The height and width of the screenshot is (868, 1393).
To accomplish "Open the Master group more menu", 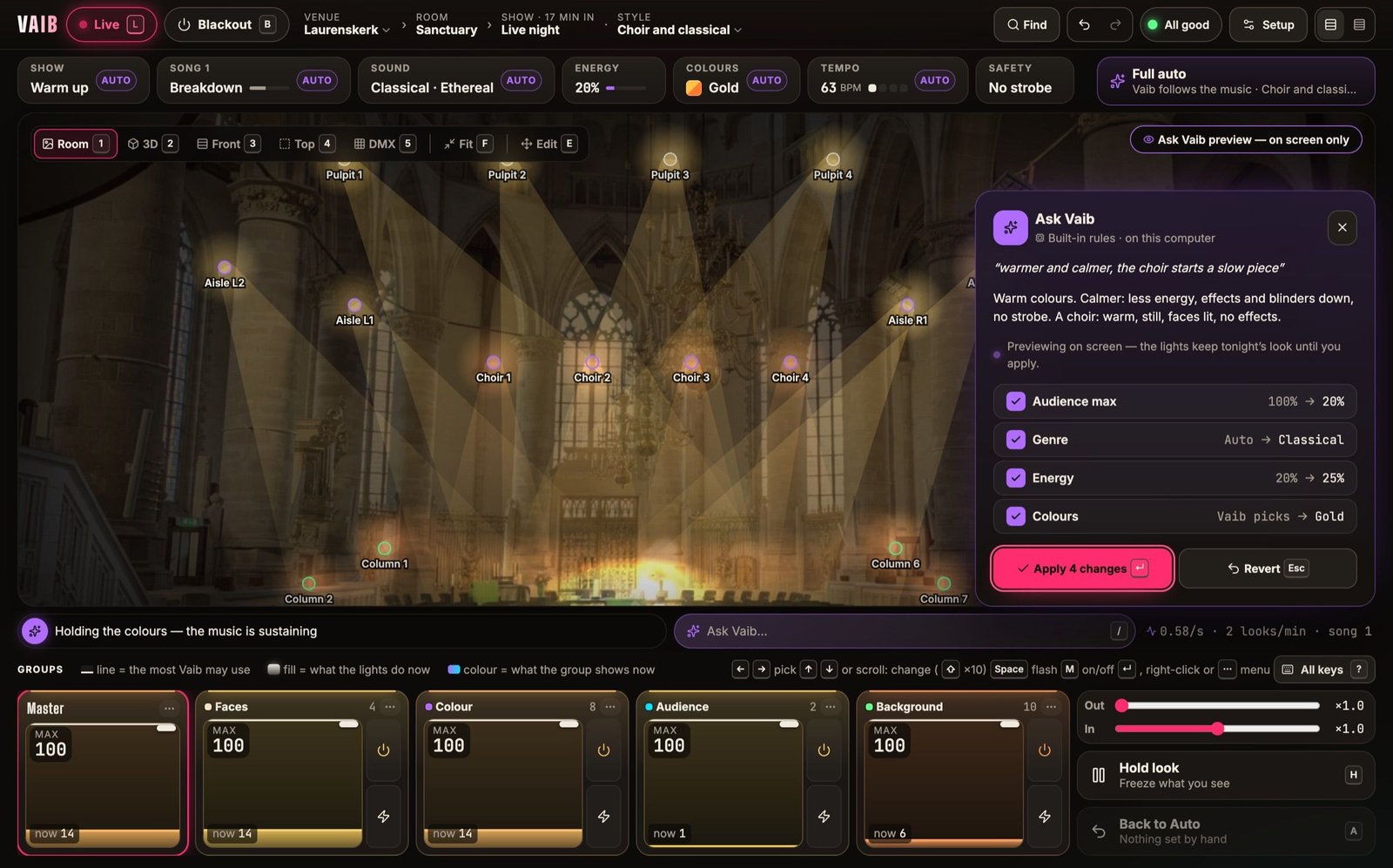I will pos(169,708).
